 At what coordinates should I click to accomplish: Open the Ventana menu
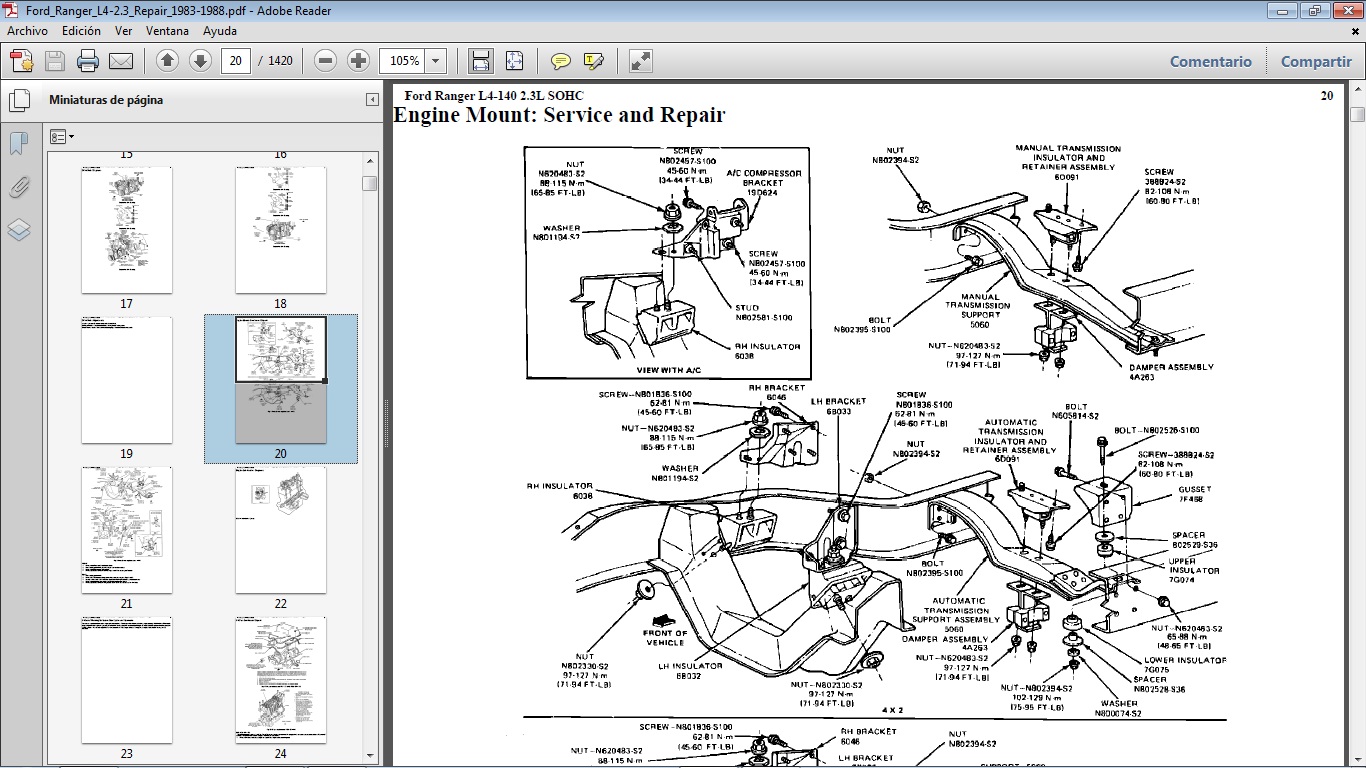167,31
